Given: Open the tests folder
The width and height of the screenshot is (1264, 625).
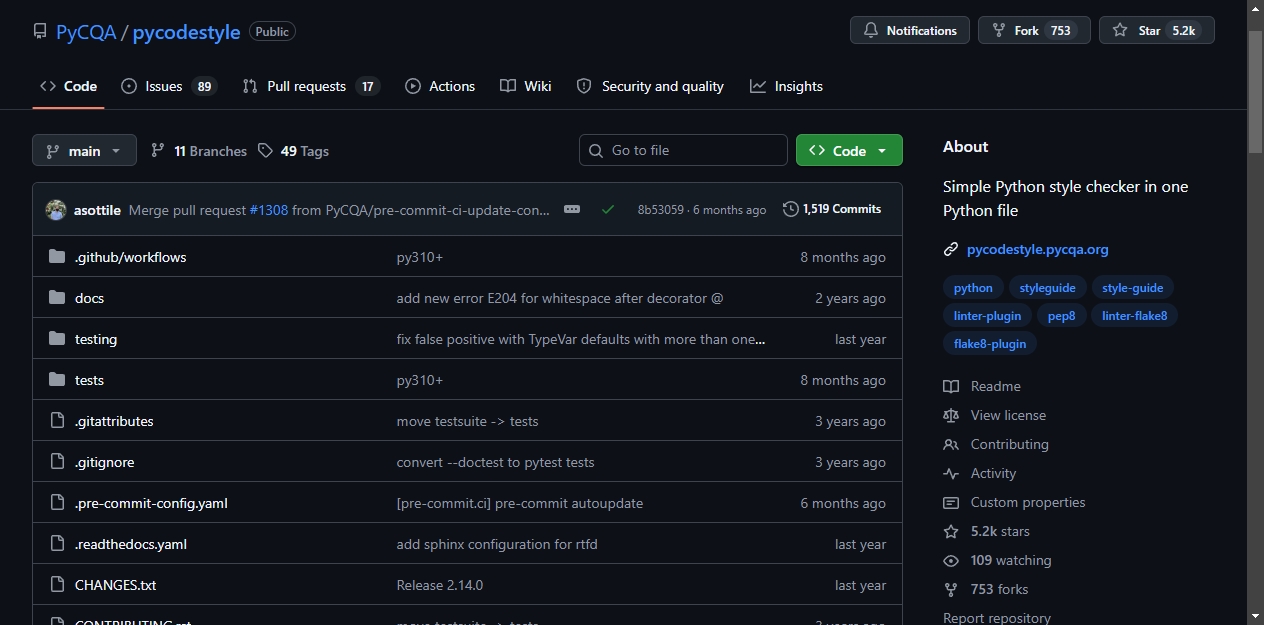Looking at the screenshot, I should 89,380.
